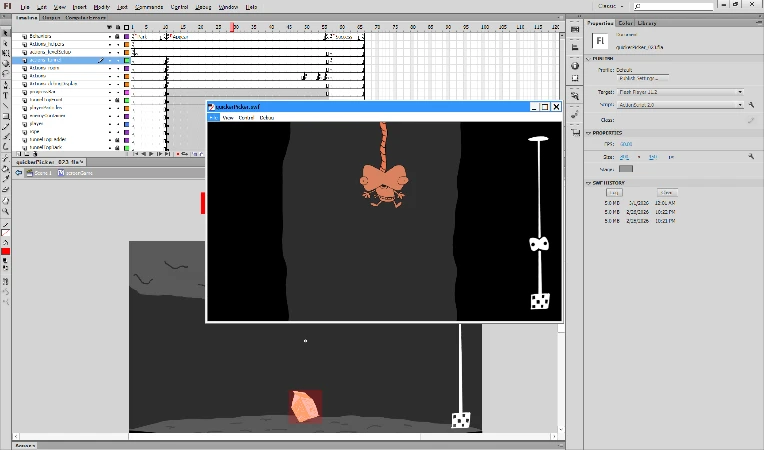This screenshot has width=764, height=450.
Task: Select the Eraser tool
Action: pos(5,189)
